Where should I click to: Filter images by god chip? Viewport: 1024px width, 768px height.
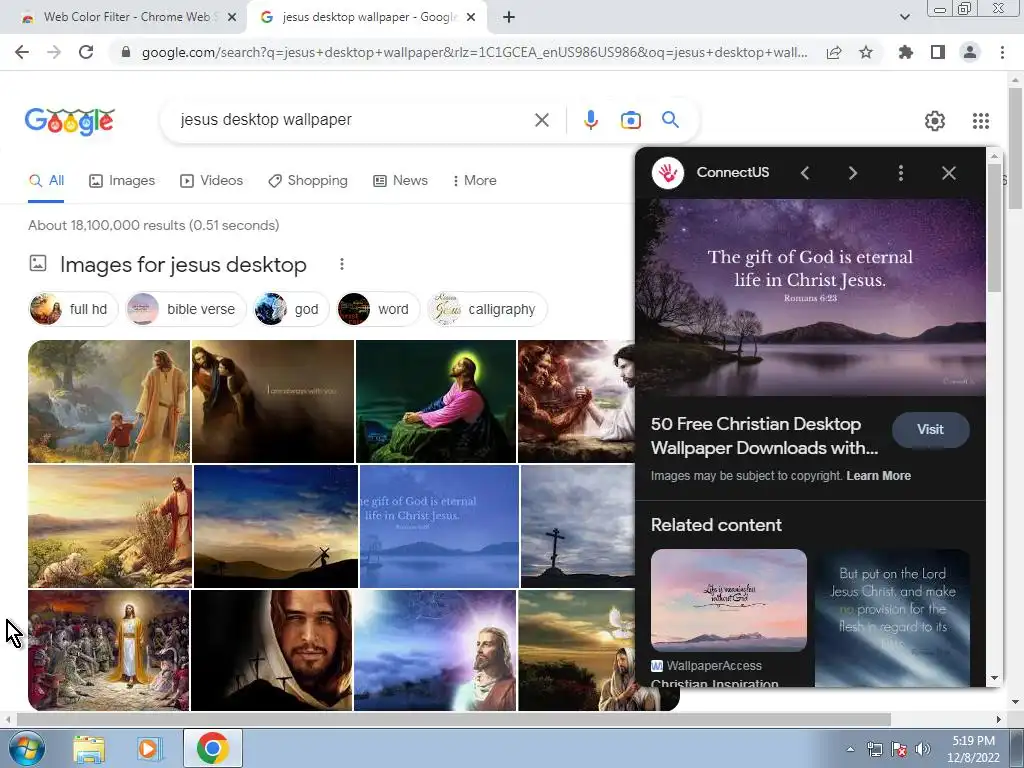[x=291, y=309]
